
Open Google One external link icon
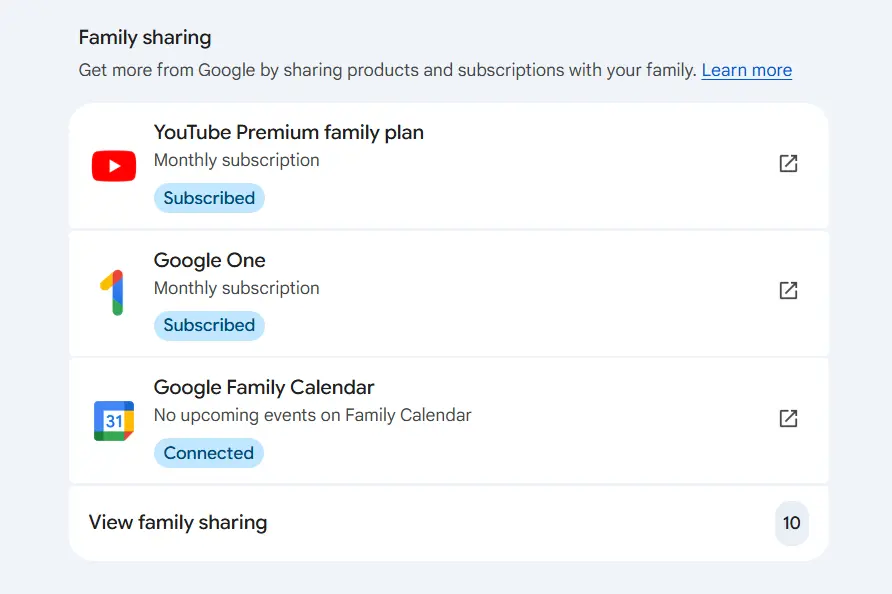coord(788,291)
